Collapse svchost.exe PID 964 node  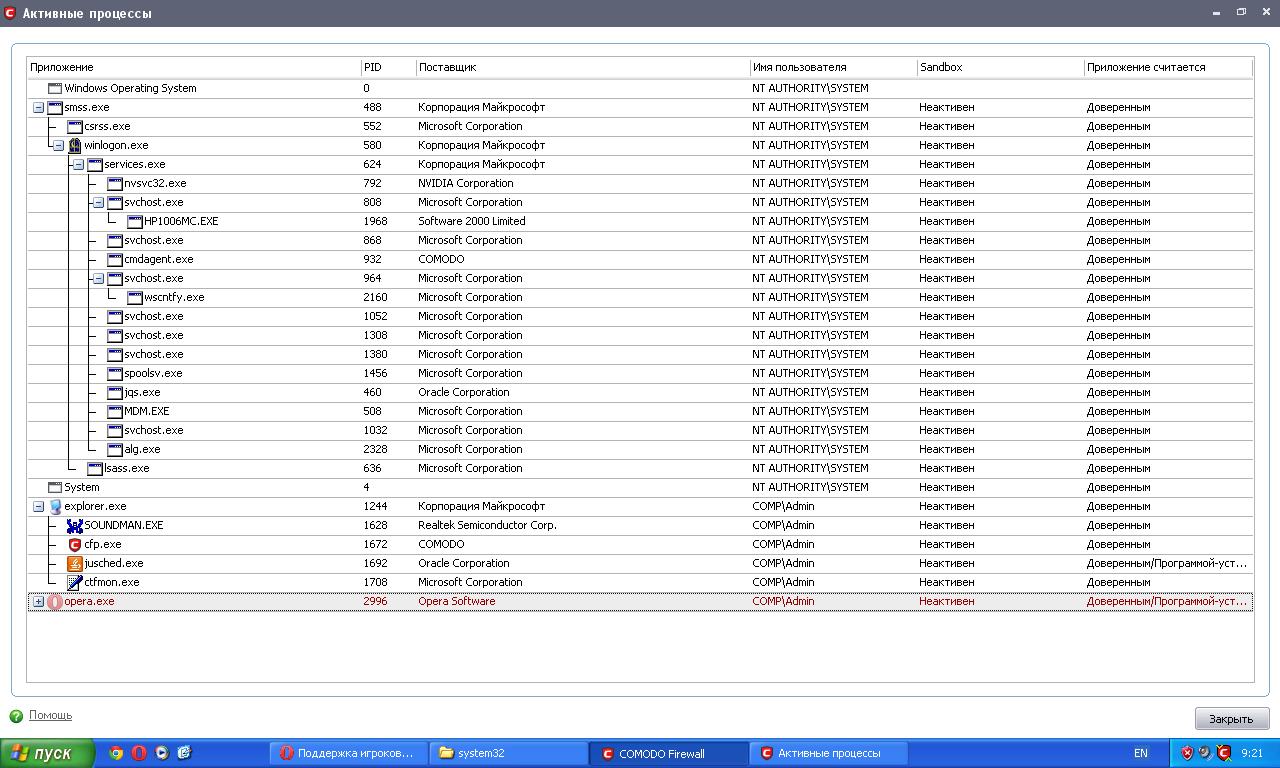[x=98, y=278]
